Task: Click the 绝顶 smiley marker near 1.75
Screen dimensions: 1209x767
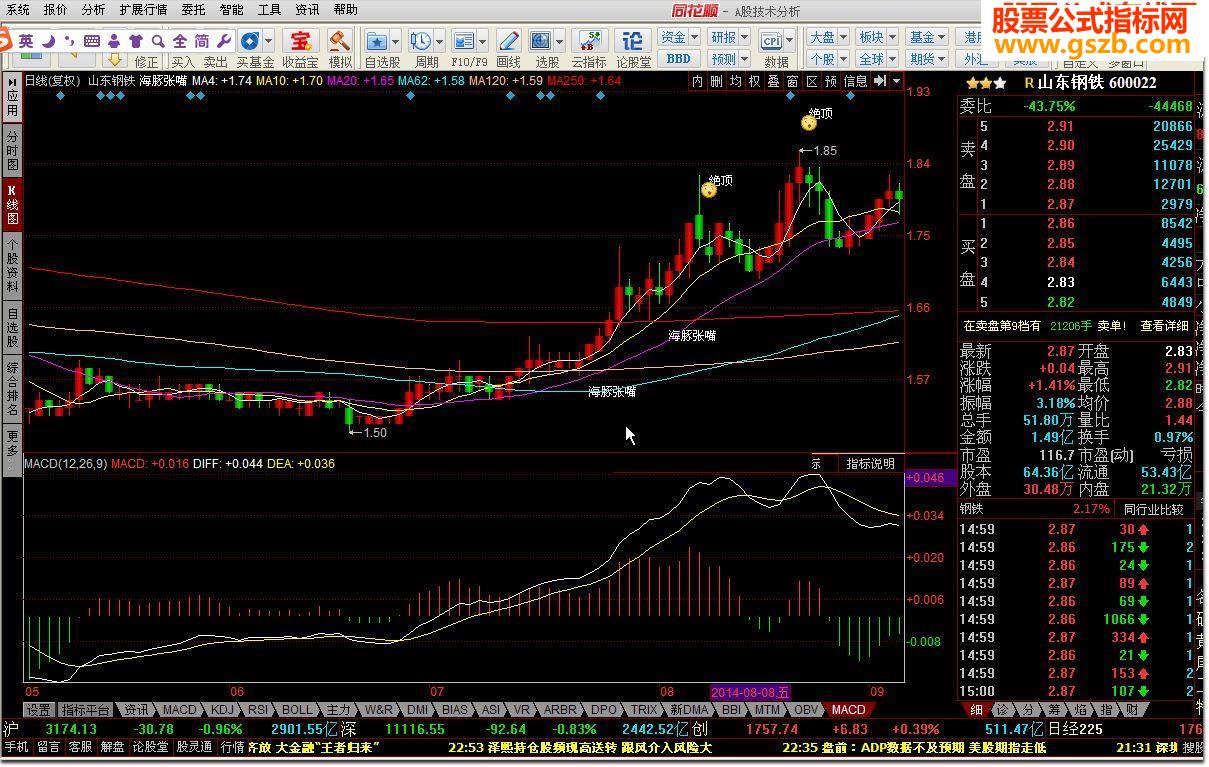Action: pos(708,190)
